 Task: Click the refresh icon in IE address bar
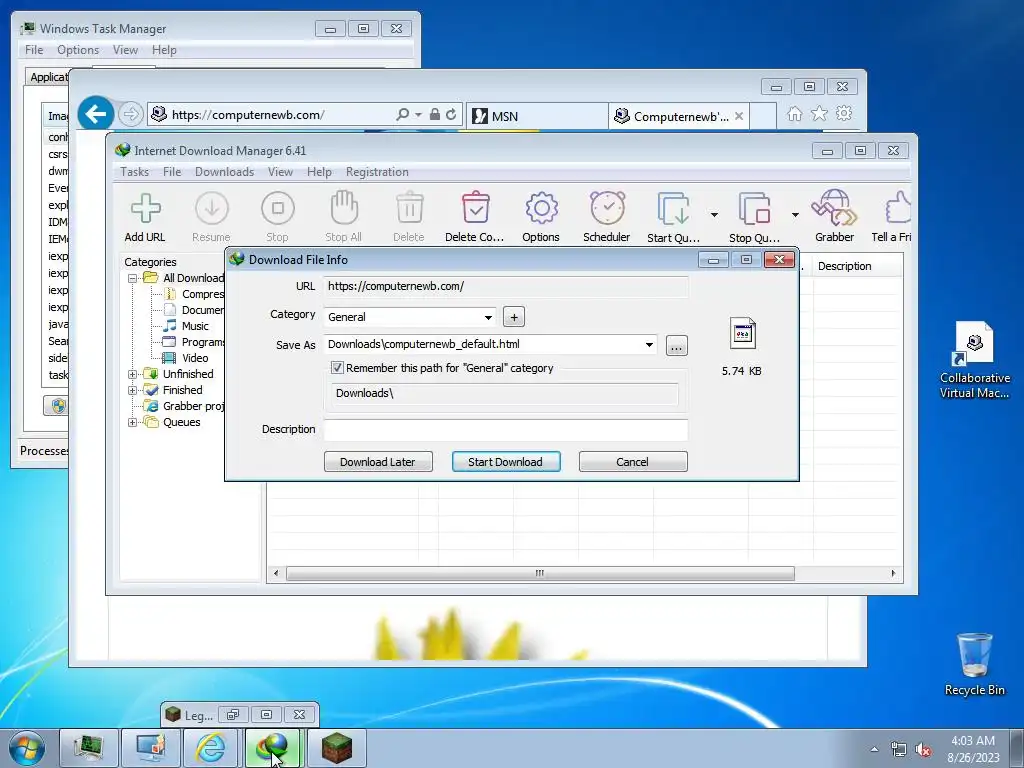451,114
